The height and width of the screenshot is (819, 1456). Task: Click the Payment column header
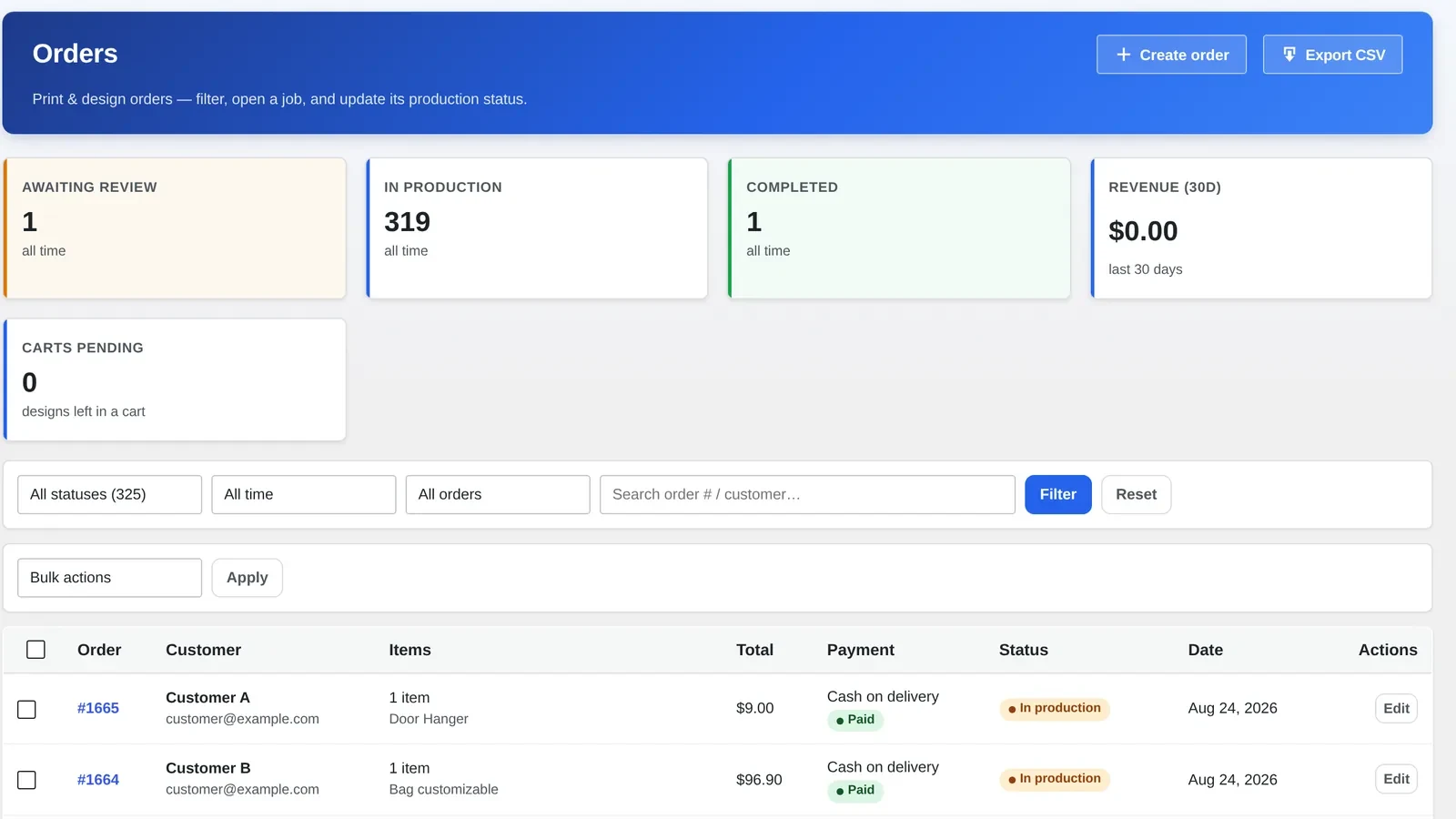click(x=860, y=650)
